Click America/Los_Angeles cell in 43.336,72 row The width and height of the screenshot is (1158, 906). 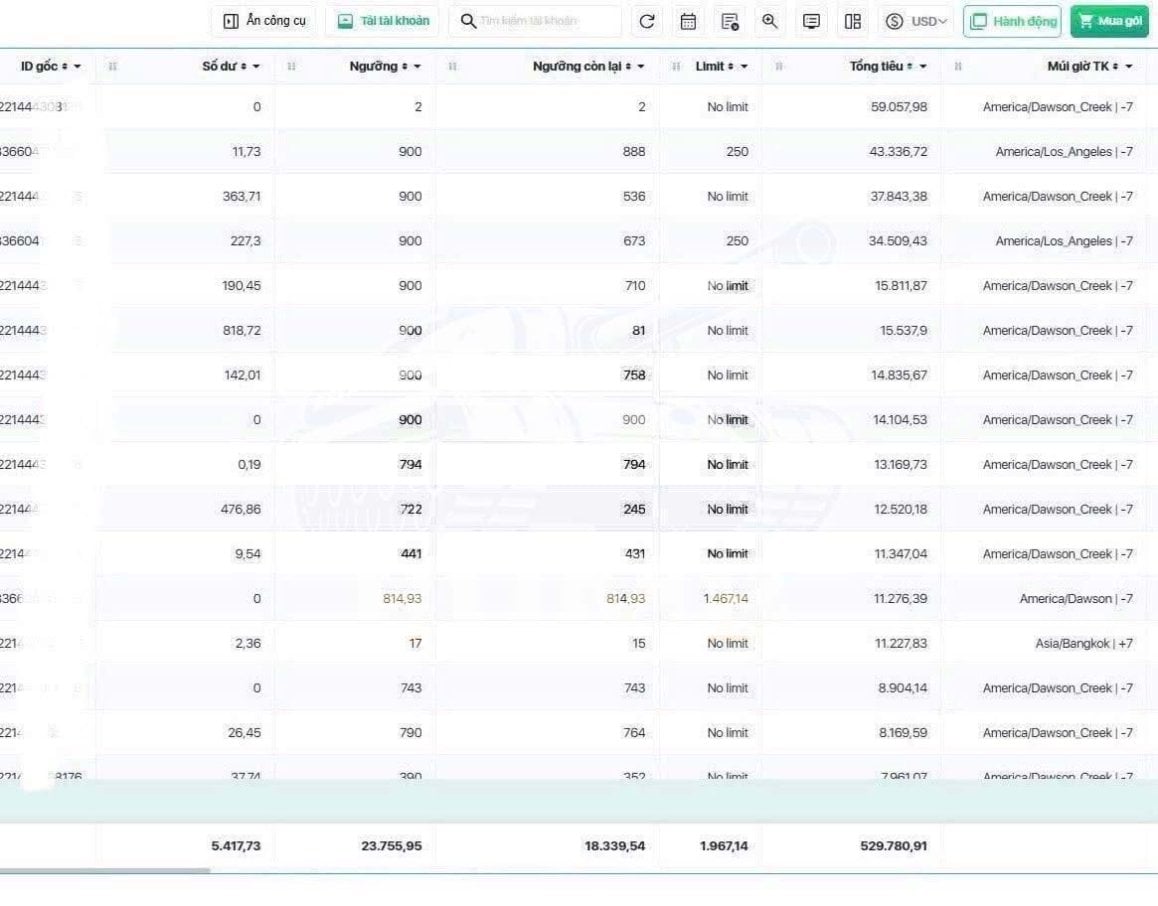1064,151
